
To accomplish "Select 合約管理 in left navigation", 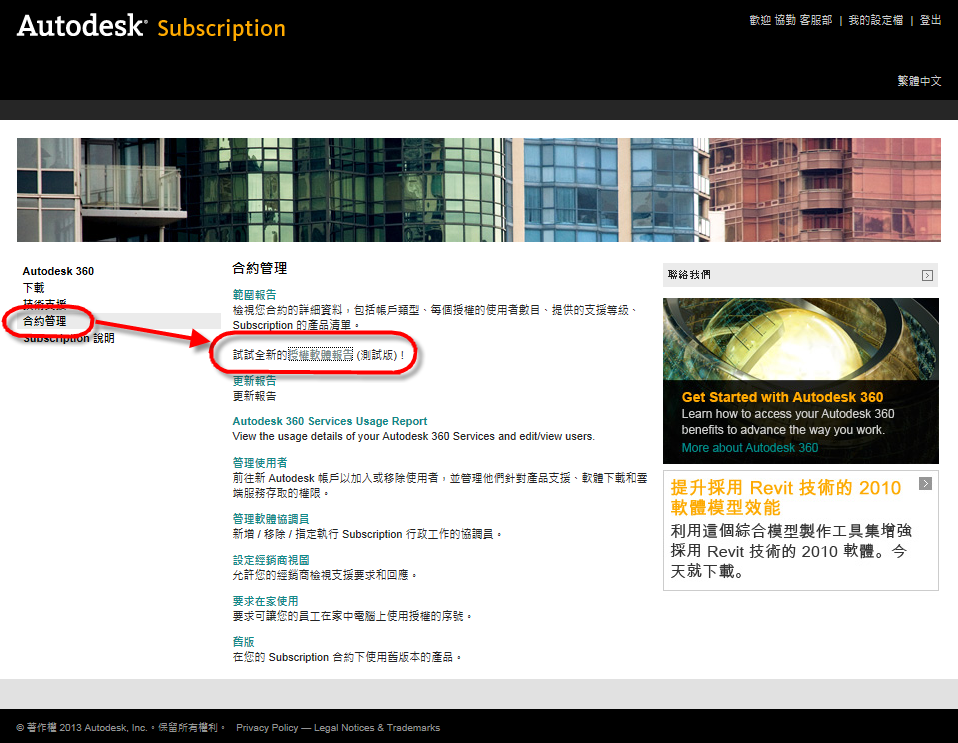I will click(44, 321).
